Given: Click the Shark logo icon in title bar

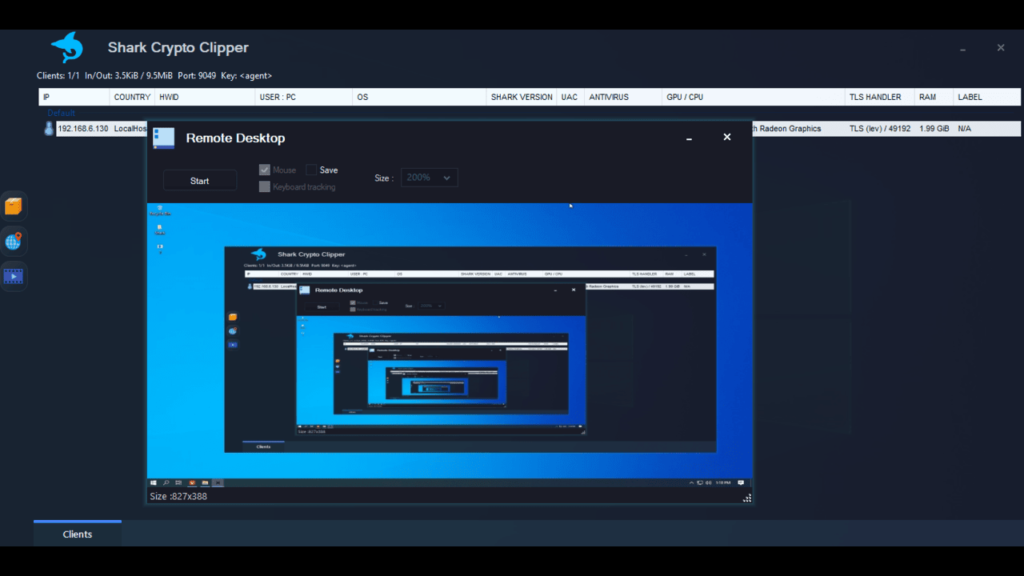Looking at the screenshot, I should tap(67, 47).
